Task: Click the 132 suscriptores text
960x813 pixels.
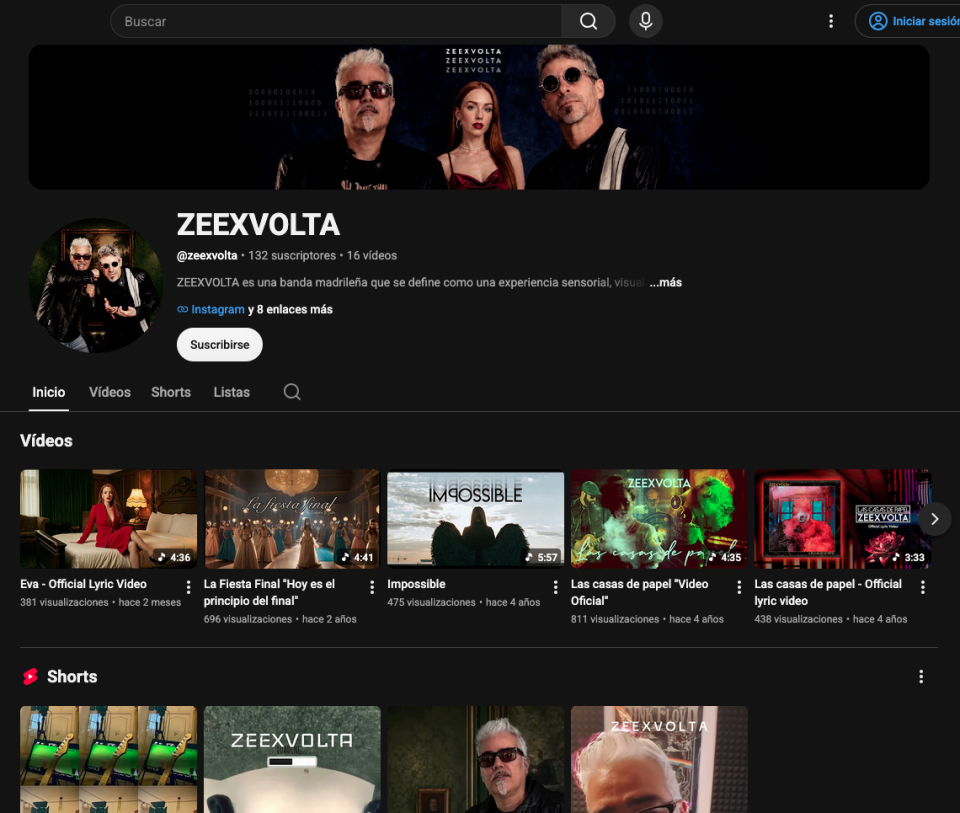Action: coord(292,255)
